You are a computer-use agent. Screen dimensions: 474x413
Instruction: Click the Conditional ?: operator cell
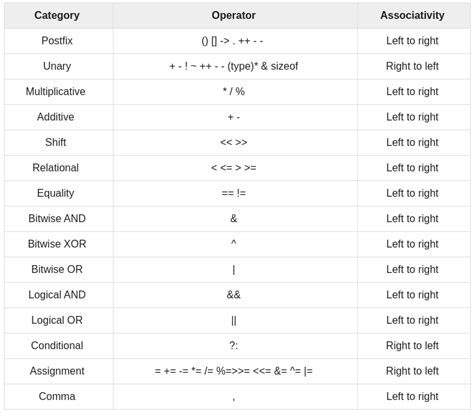click(x=234, y=346)
